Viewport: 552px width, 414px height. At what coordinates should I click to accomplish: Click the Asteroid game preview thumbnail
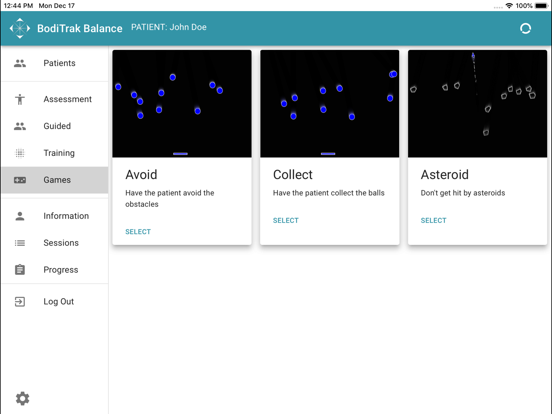click(x=477, y=104)
